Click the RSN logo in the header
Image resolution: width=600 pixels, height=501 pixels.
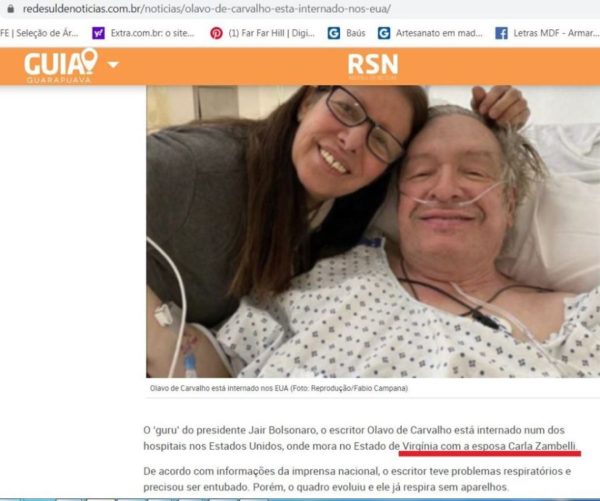pos(373,65)
